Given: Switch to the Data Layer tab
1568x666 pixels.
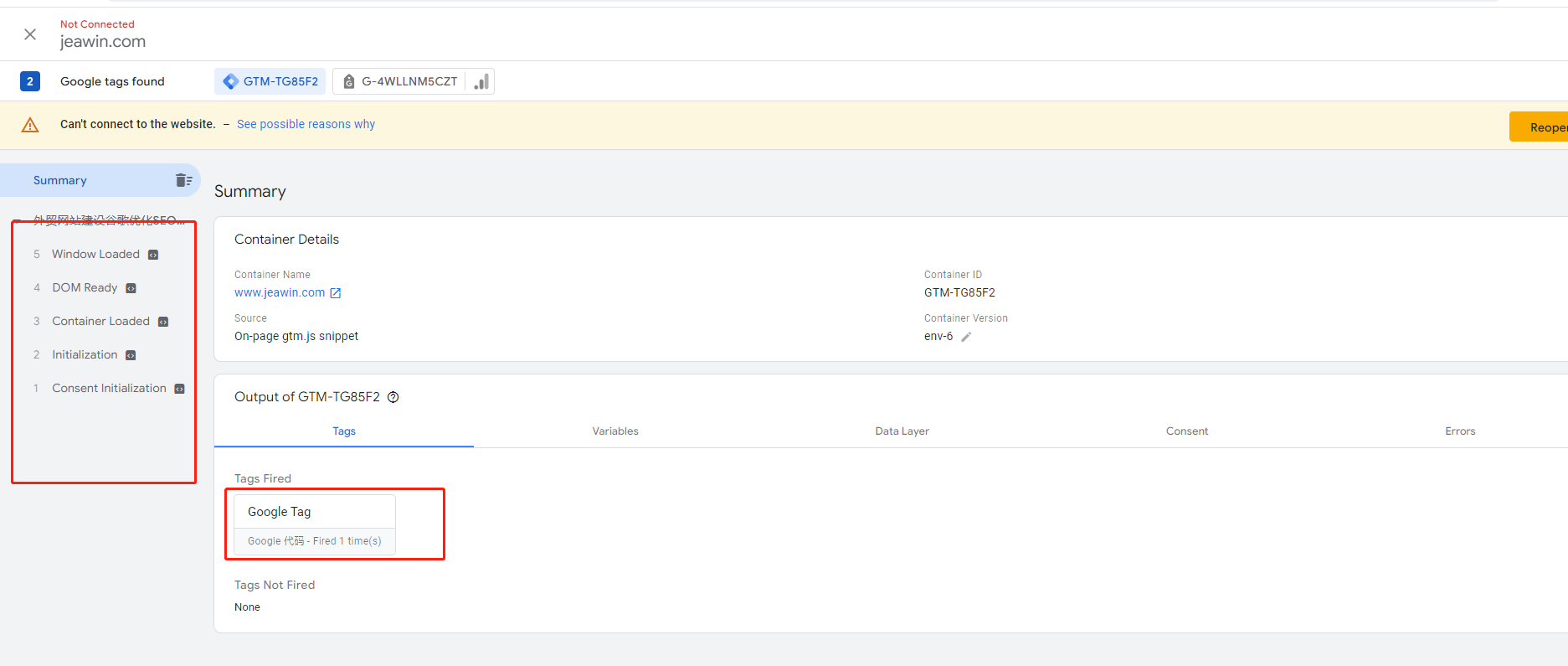Looking at the screenshot, I should [902, 431].
